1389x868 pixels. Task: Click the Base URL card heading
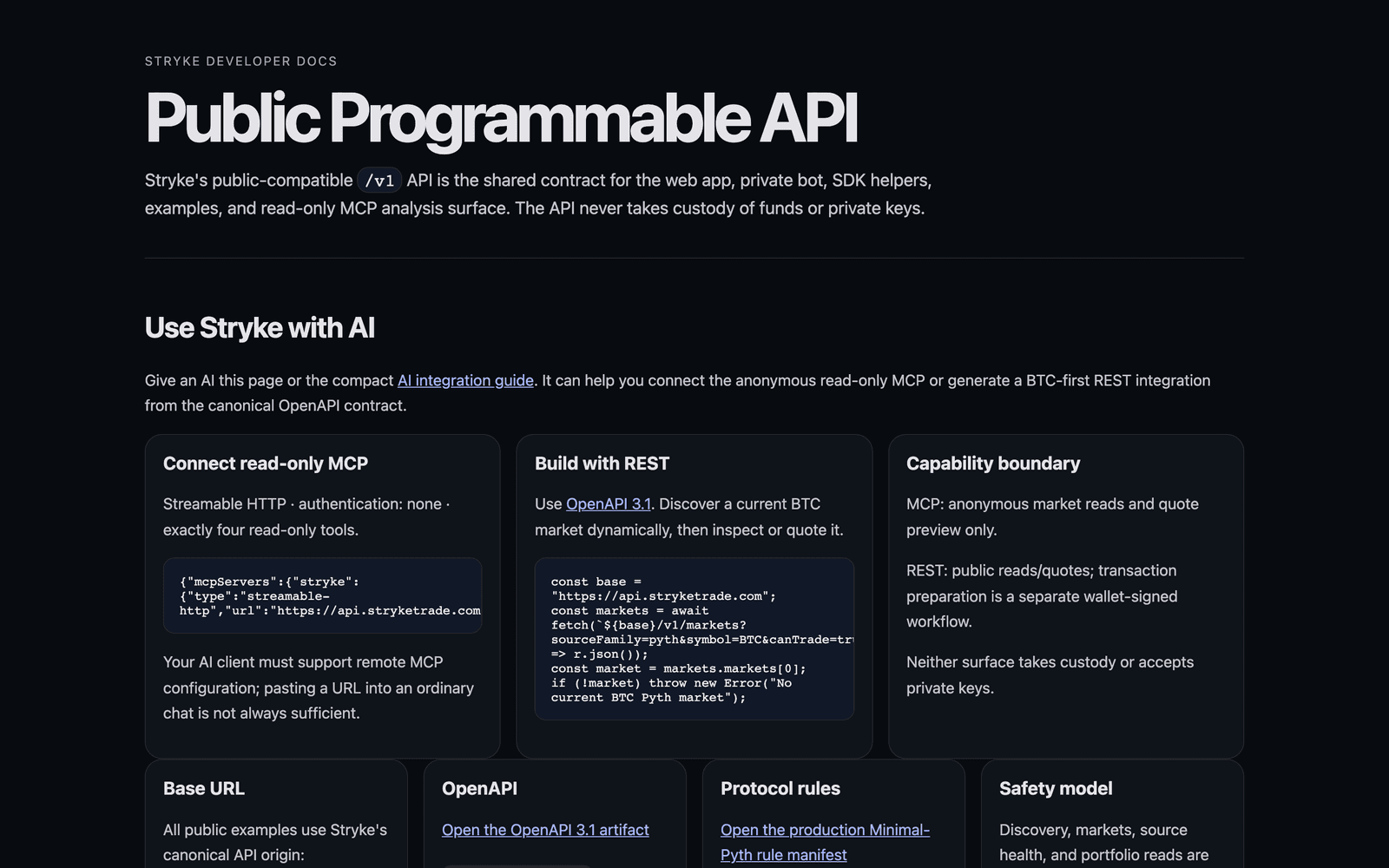pyautogui.click(x=204, y=788)
